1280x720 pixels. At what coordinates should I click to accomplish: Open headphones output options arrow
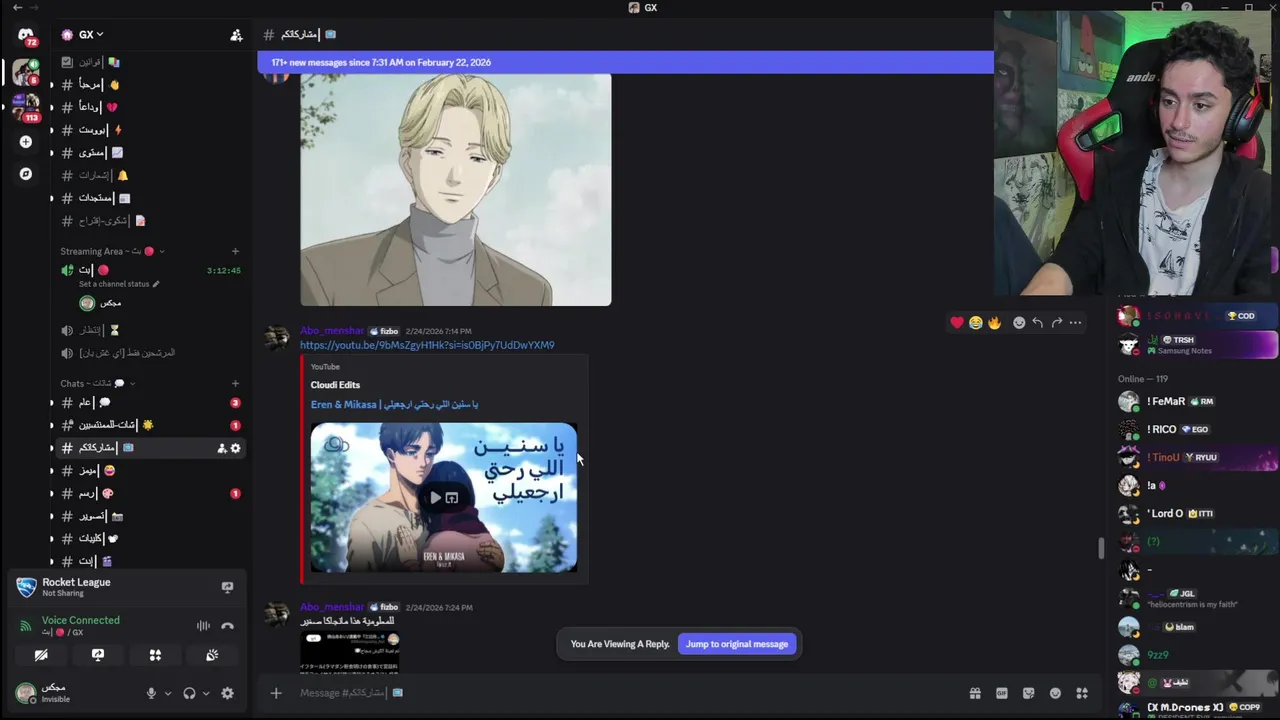[206, 693]
